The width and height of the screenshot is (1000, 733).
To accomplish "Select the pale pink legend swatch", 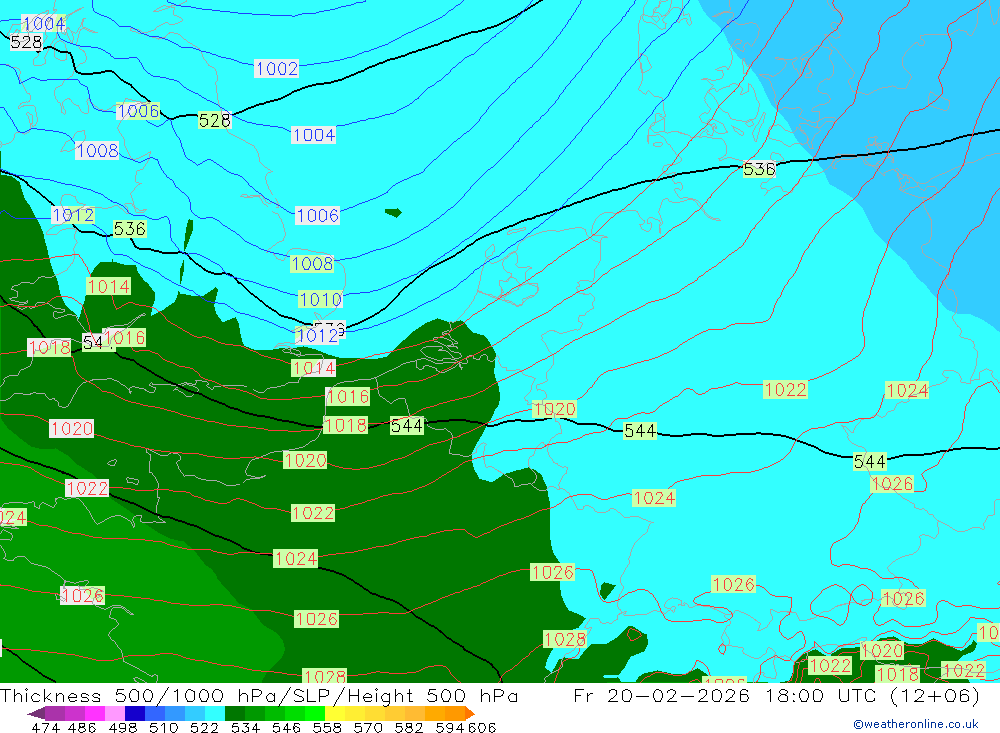I will [x=115, y=713].
